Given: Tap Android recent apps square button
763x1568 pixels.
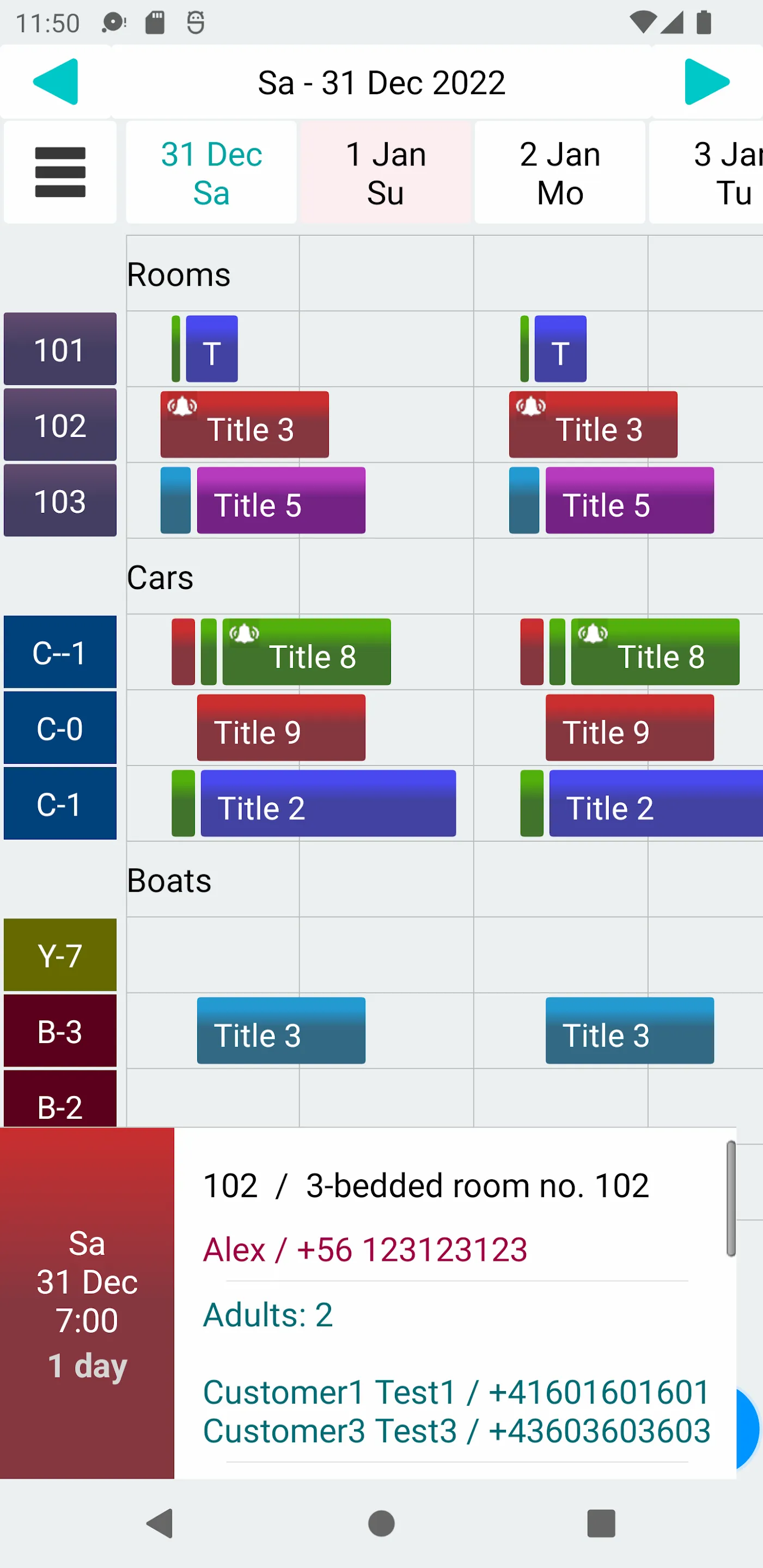Looking at the screenshot, I should (601, 1523).
